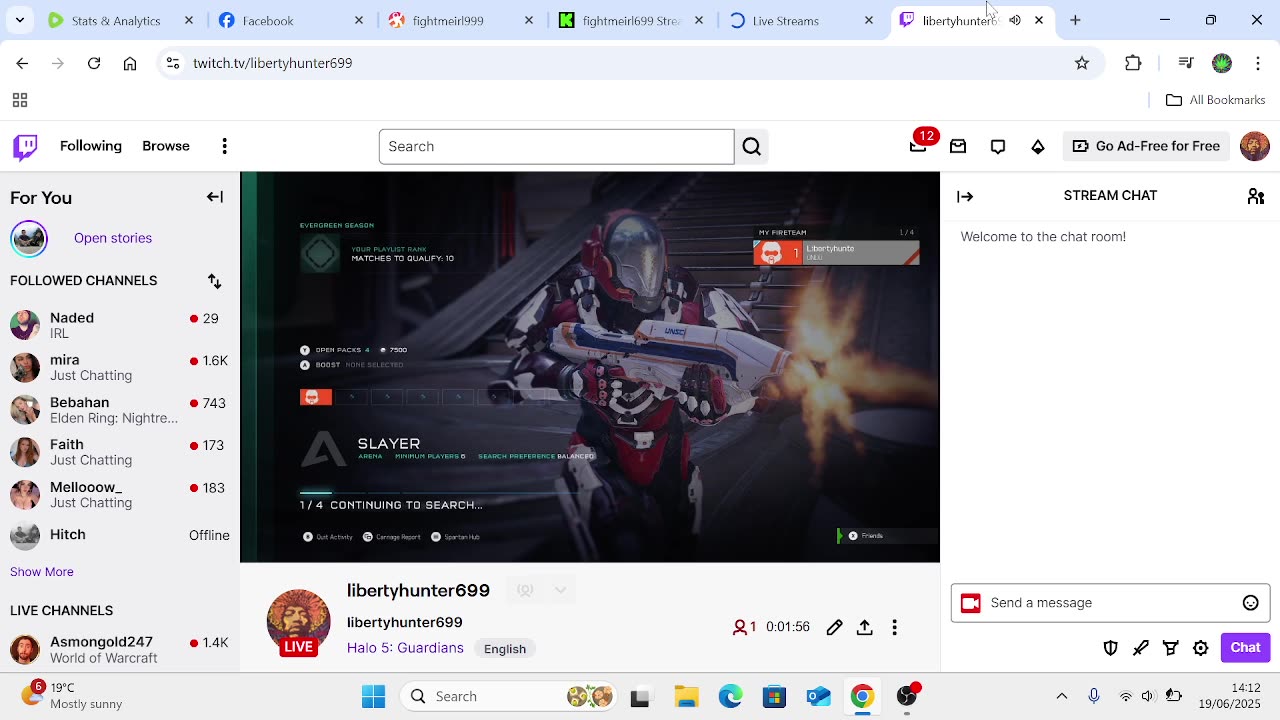The height and width of the screenshot is (720, 1280).
Task: Open the user profile avatar menu
Action: 1254,146
